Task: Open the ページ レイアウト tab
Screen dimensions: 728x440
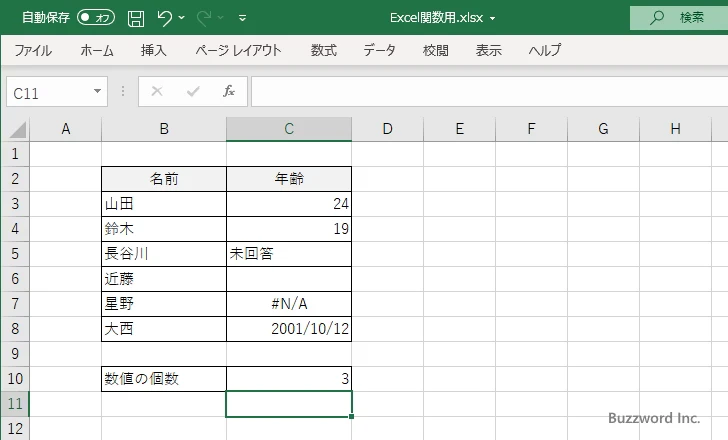Action: click(238, 50)
